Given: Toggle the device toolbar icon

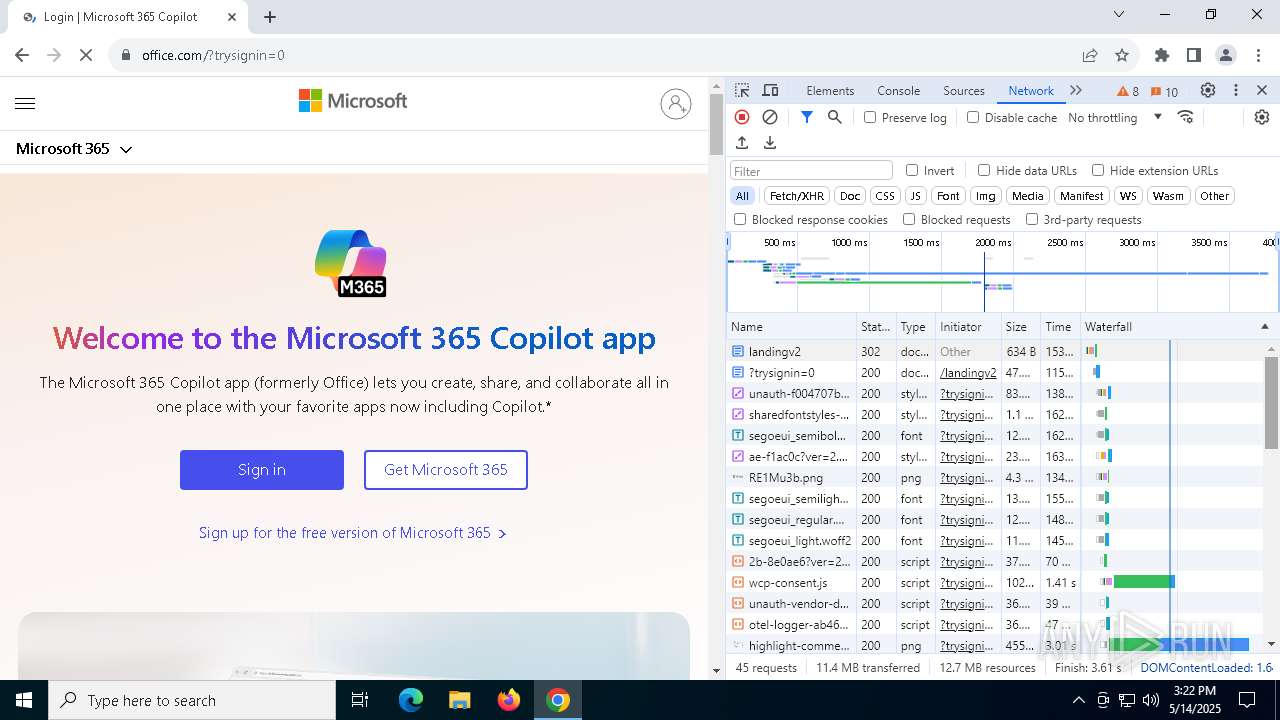Looking at the screenshot, I should [x=770, y=90].
